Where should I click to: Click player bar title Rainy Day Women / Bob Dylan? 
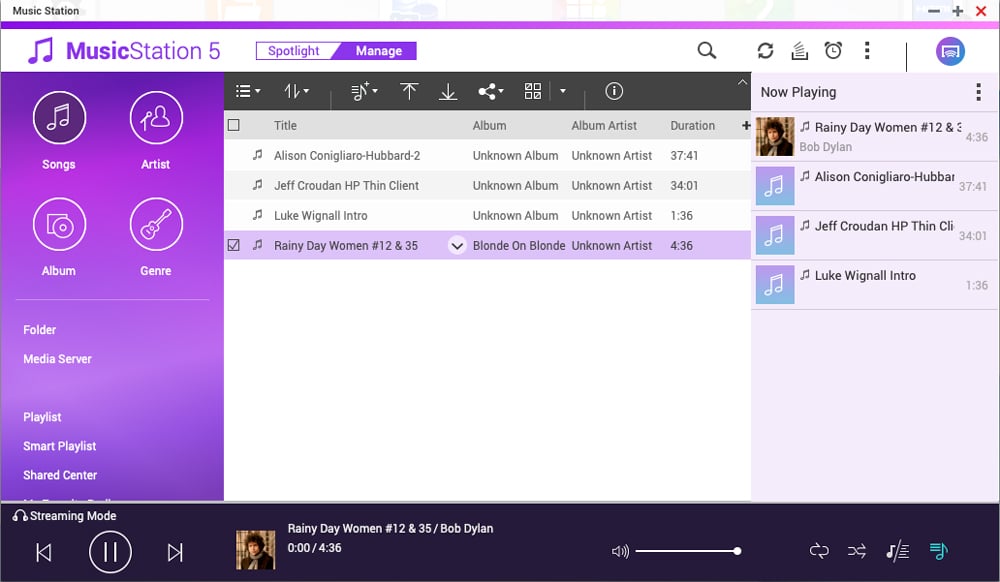(x=390, y=528)
